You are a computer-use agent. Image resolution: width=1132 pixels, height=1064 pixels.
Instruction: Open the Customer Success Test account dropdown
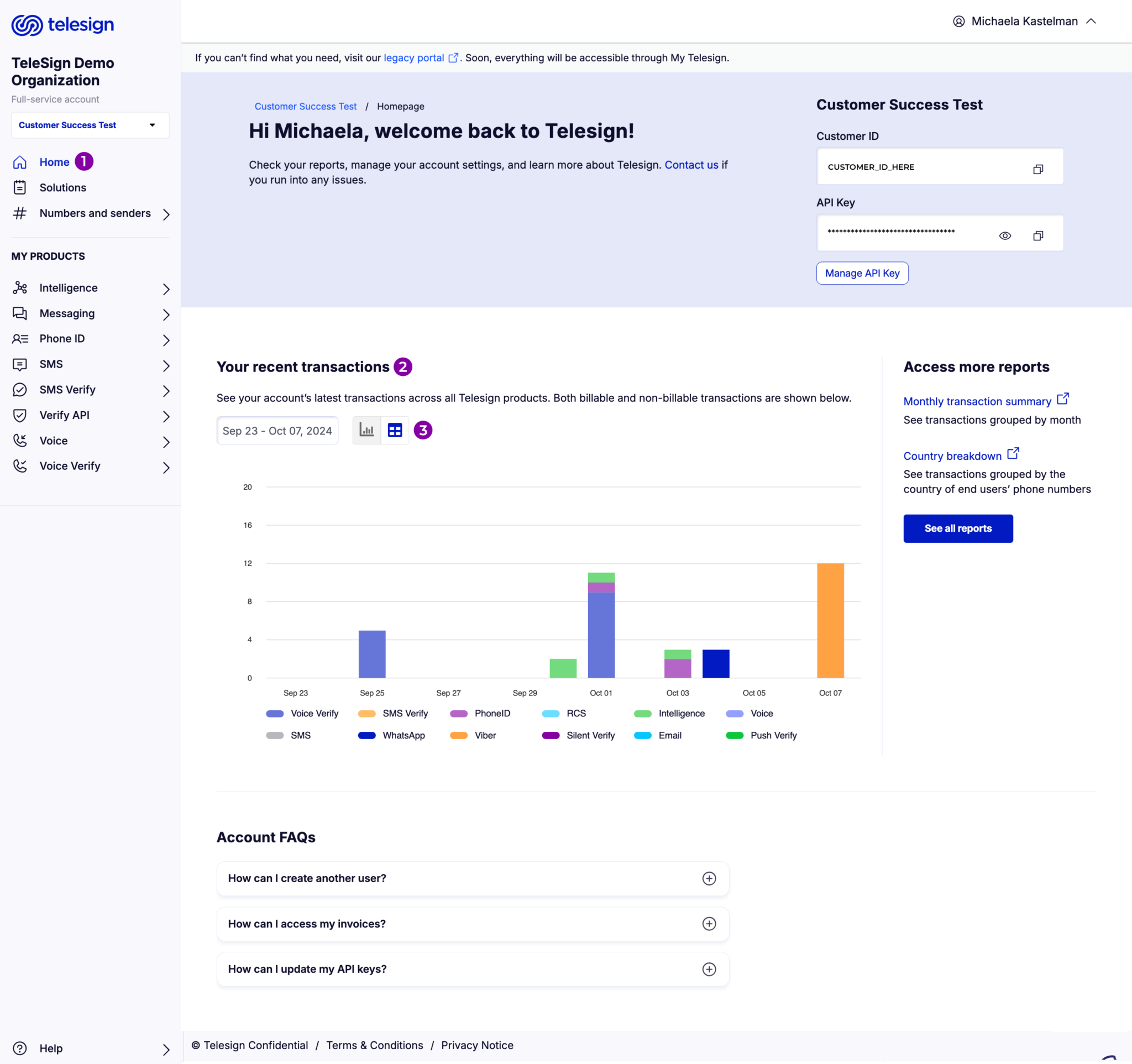(90, 125)
